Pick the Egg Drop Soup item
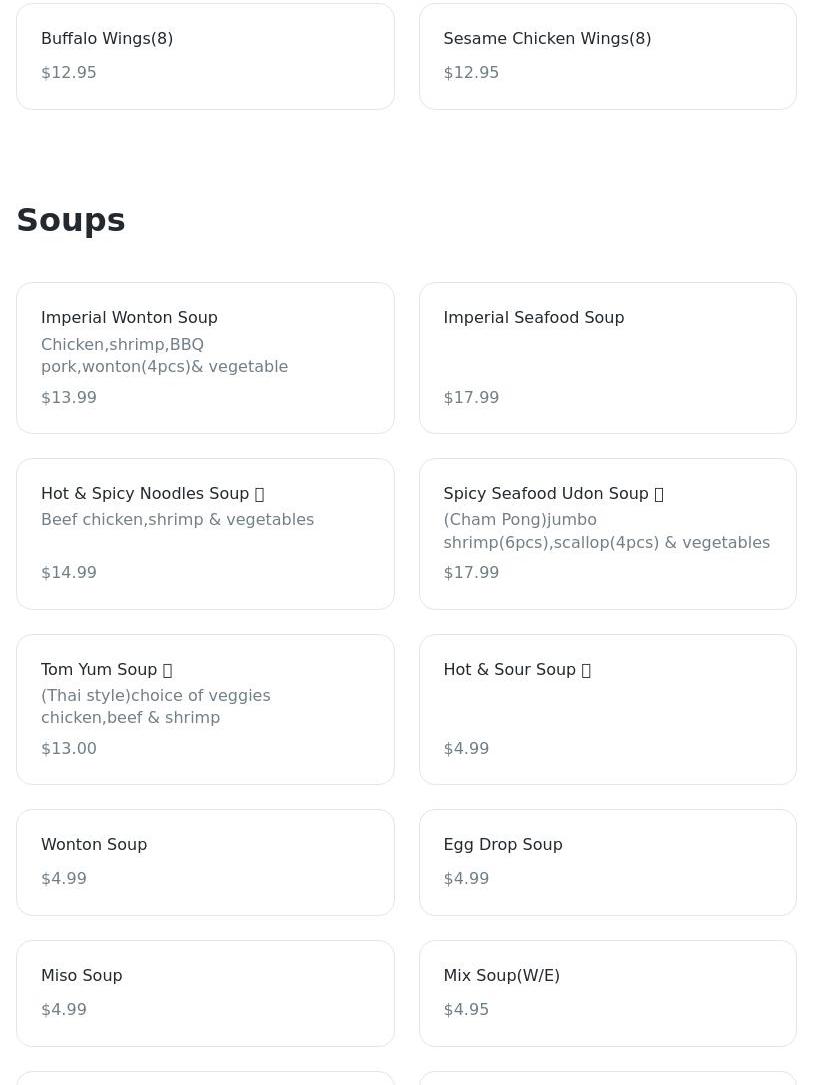Image resolution: width=813 pixels, height=1085 pixels. (x=607, y=862)
